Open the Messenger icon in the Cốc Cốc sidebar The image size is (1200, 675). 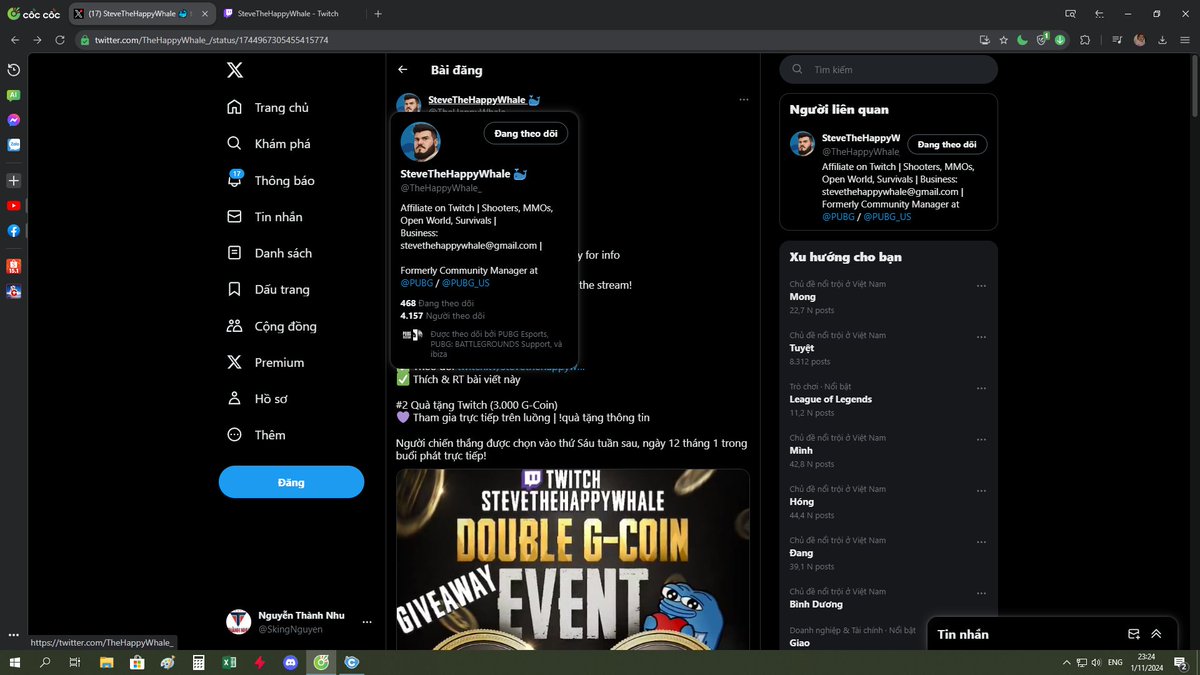pos(13,120)
